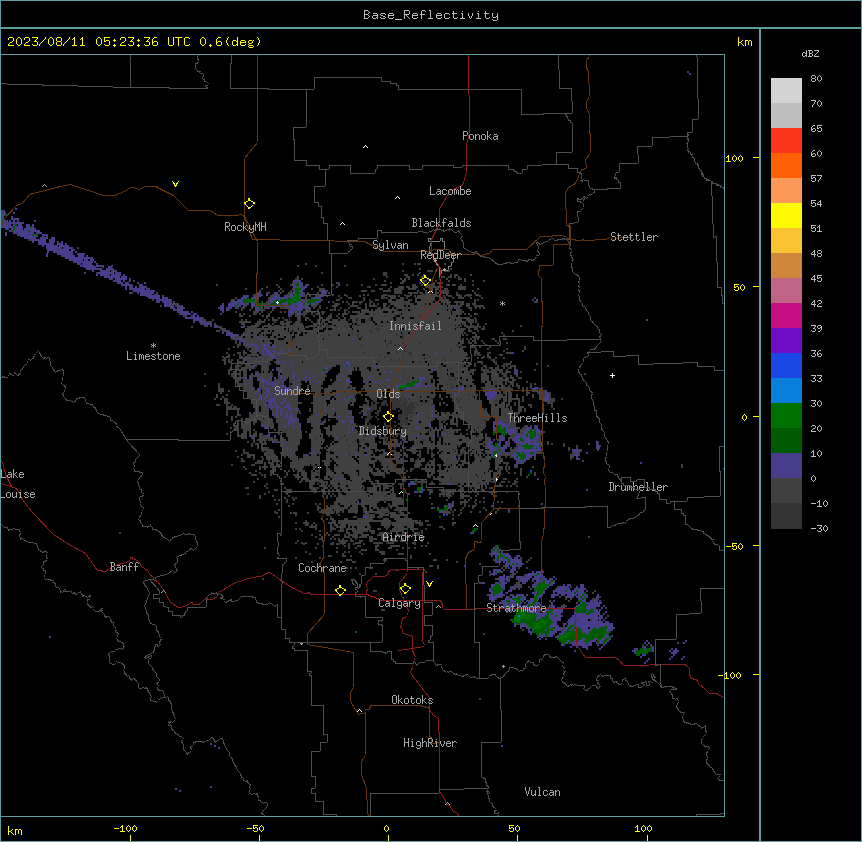Click the Blackfalds label on the map
This screenshot has height=842, width=862.
pyautogui.click(x=441, y=223)
